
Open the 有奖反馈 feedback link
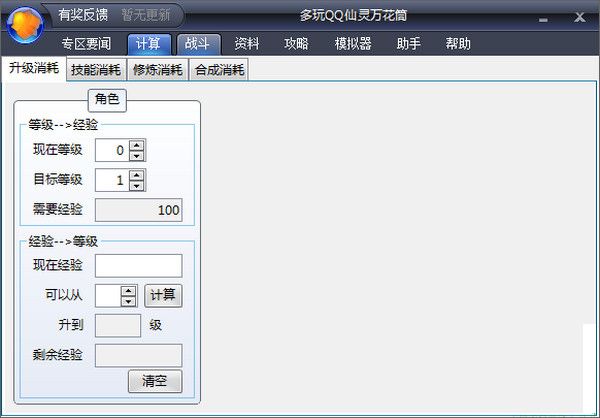click(83, 15)
